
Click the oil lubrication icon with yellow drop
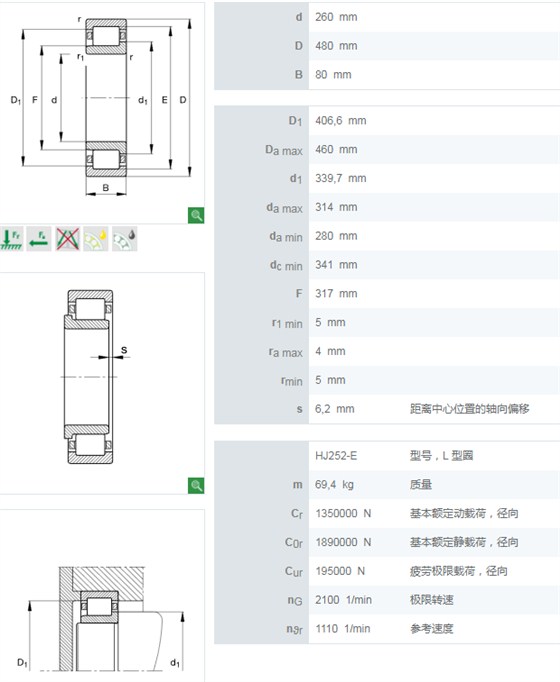click(96, 239)
